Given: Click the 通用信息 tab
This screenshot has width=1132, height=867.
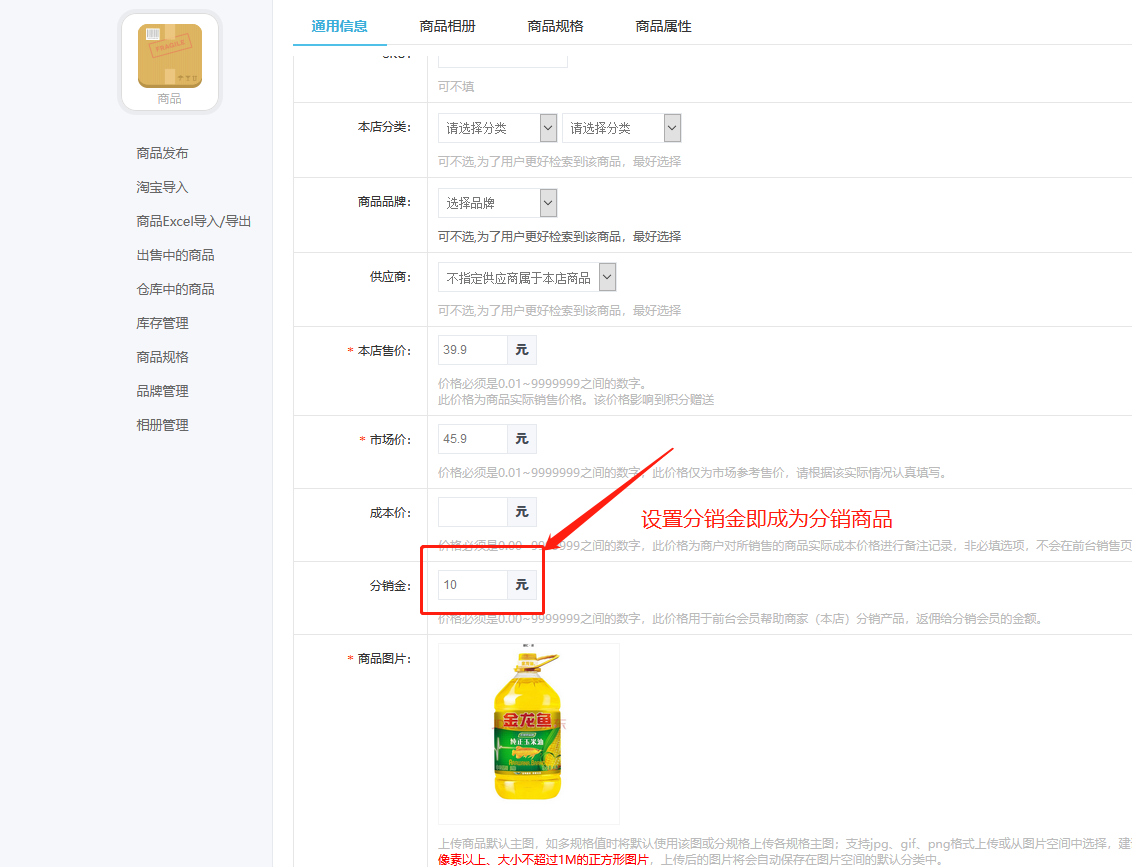Looking at the screenshot, I should pyautogui.click(x=339, y=26).
